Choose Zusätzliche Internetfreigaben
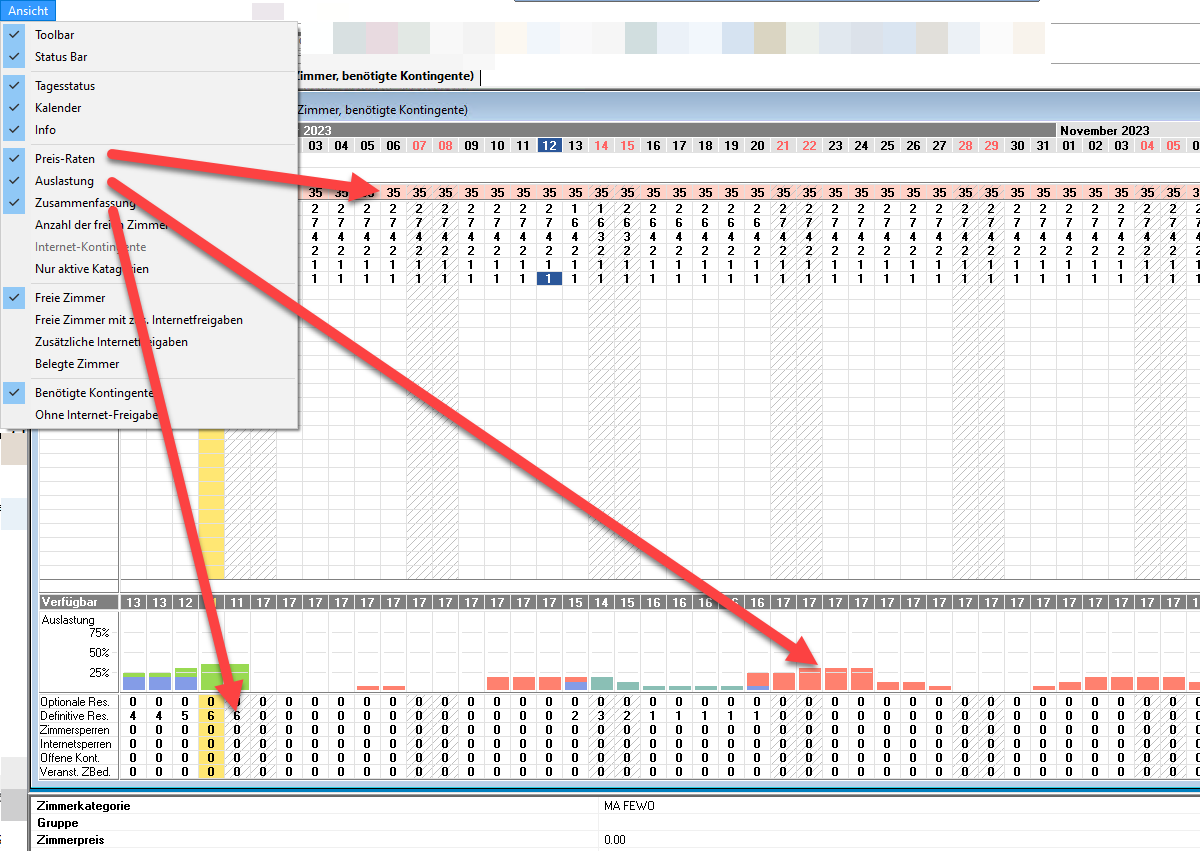This screenshot has width=1200, height=851. (111, 342)
